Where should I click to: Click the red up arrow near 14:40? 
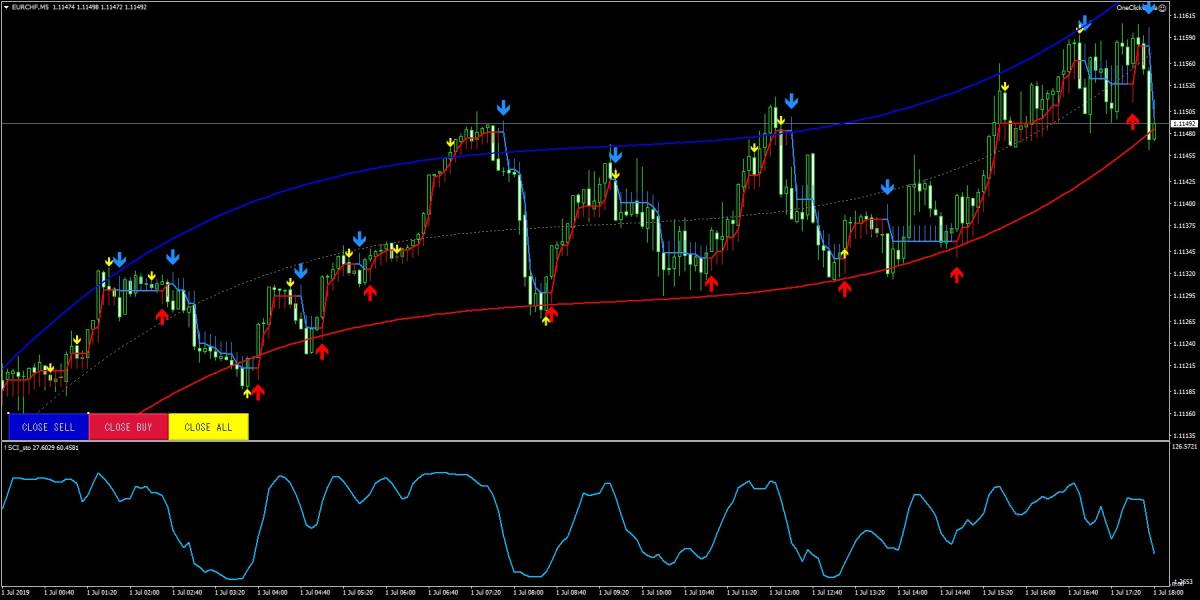(x=957, y=274)
